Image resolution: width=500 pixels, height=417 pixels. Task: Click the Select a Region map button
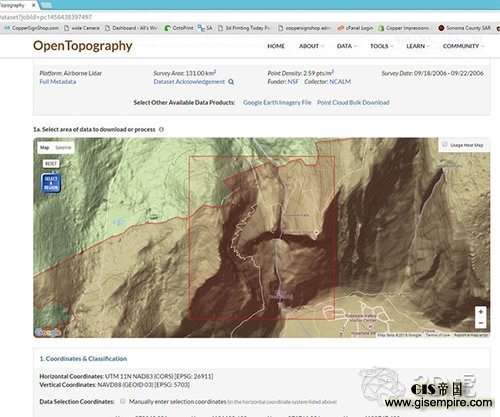pyautogui.click(x=51, y=183)
